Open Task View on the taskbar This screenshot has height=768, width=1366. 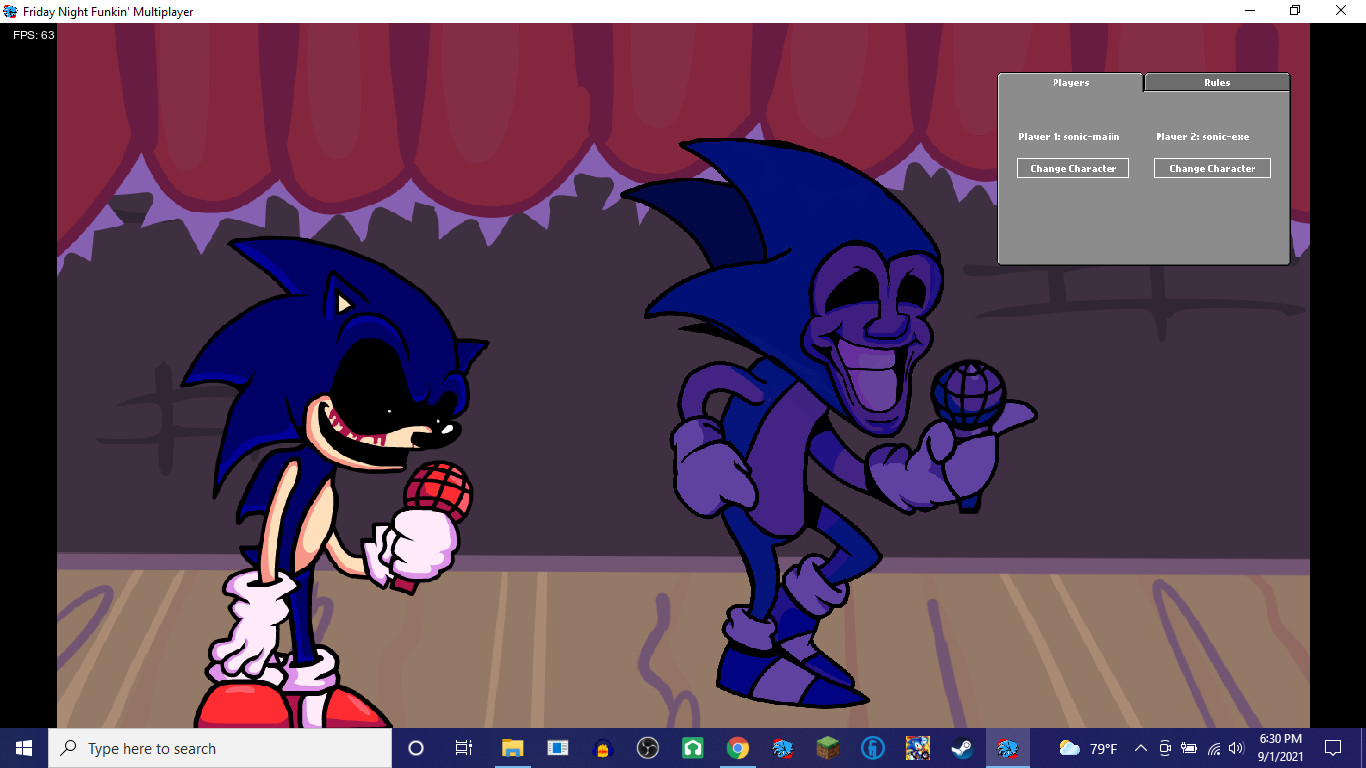(464, 748)
